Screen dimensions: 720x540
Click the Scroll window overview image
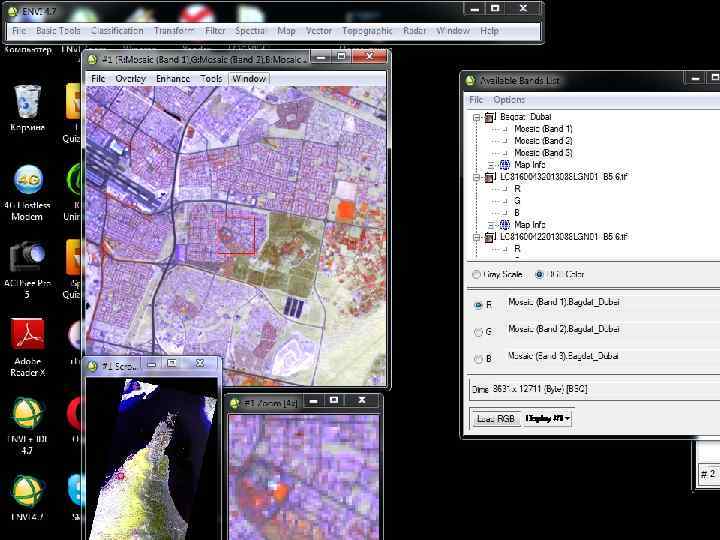pos(152,459)
